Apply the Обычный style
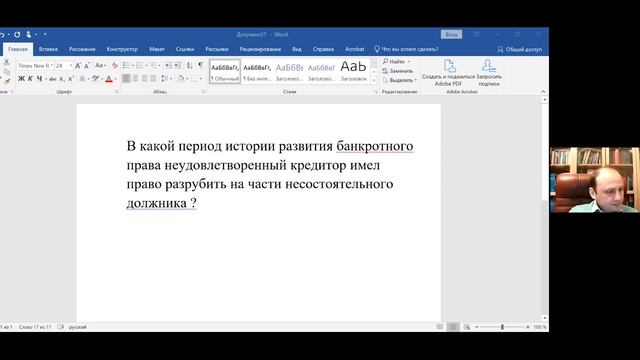Screen dimensions: 640x360 (225, 71)
